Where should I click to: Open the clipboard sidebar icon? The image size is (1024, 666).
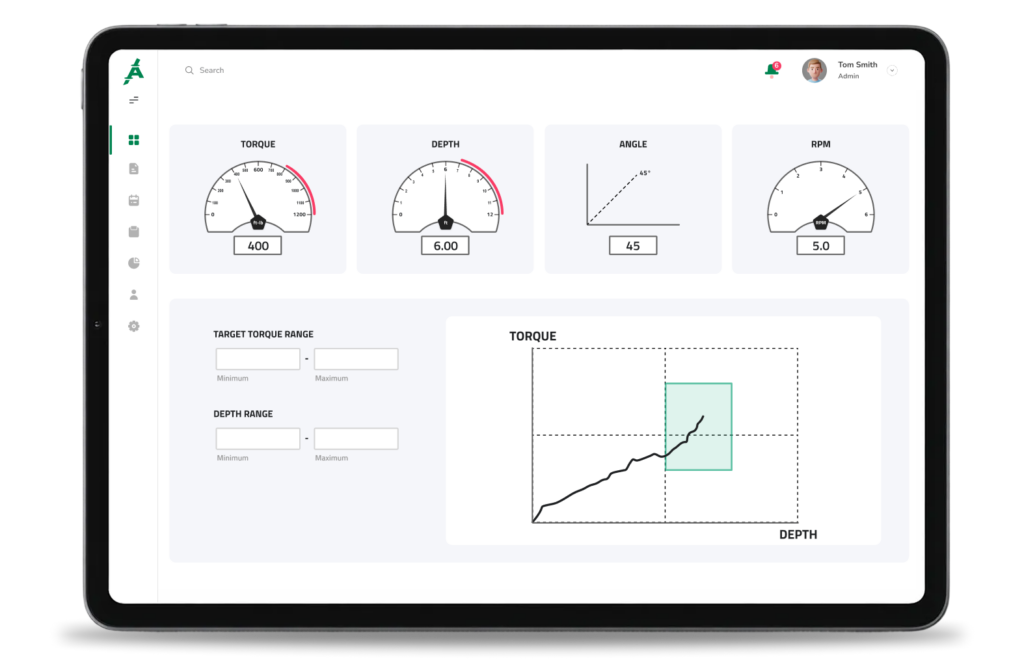(134, 232)
